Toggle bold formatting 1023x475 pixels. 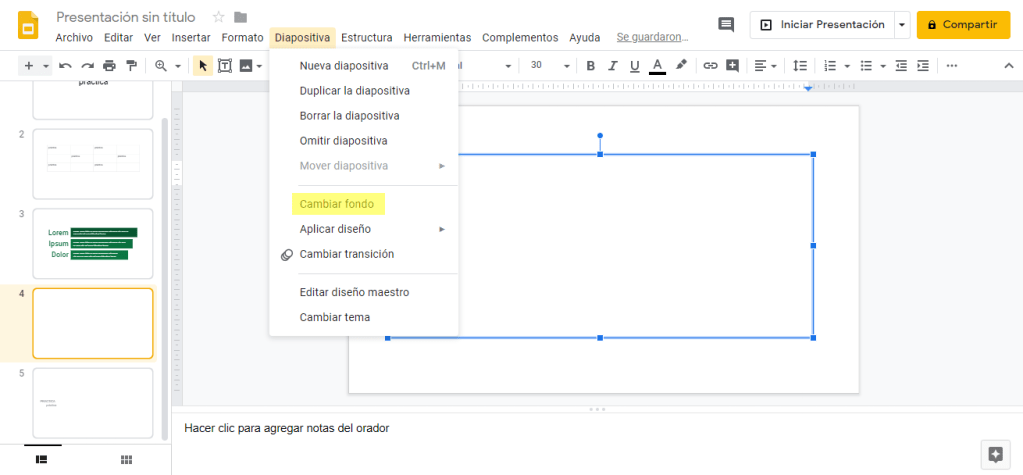[x=590, y=66]
